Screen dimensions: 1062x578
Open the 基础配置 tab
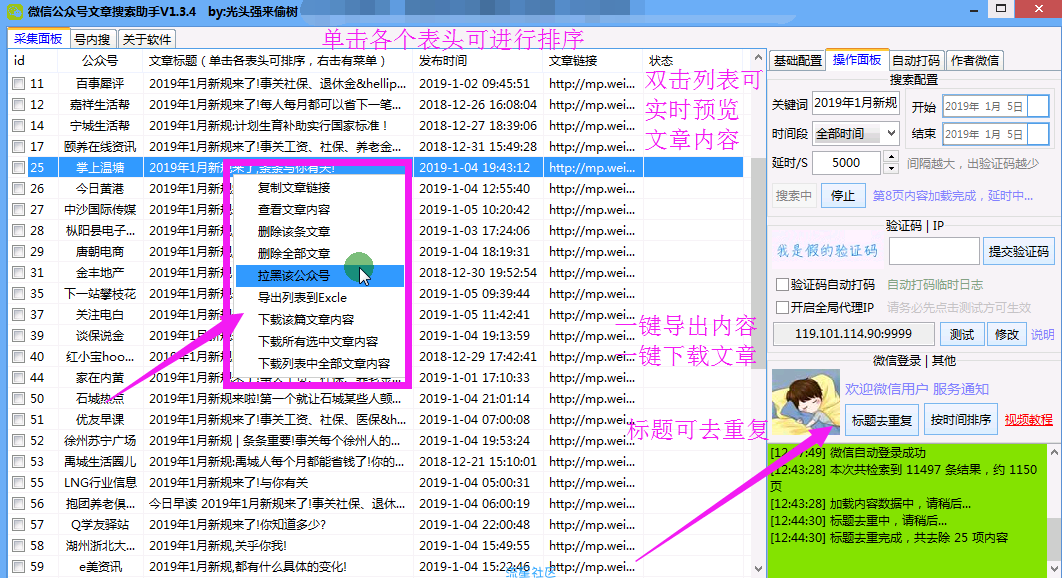pyautogui.click(x=798, y=61)
